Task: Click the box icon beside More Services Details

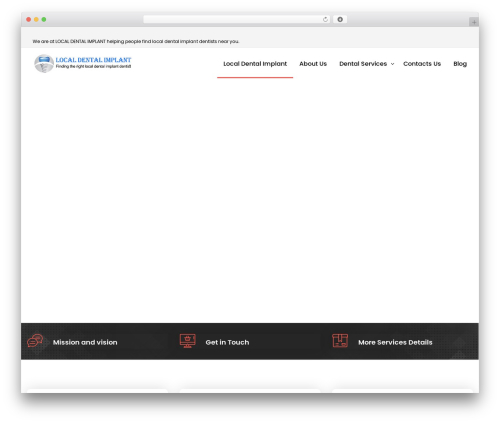Action: point(340,341)
